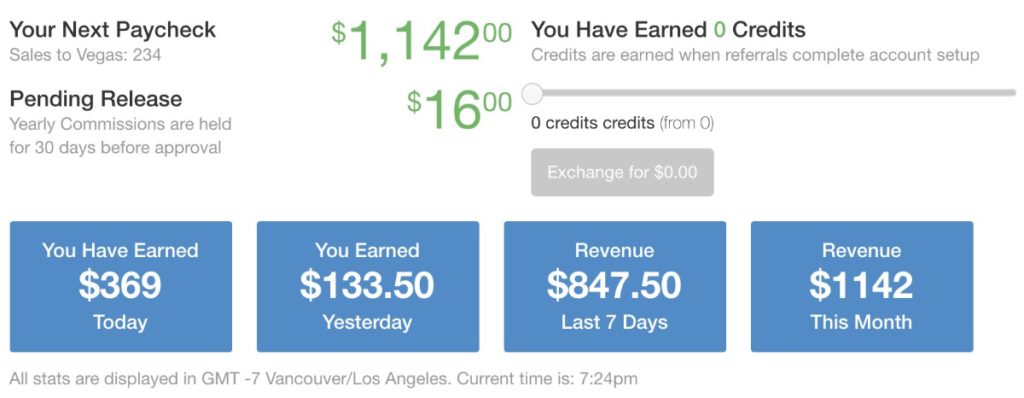Click the referrals complete account setup description
The height and width of the screenshot is (398, 1024).
(755, 55)
